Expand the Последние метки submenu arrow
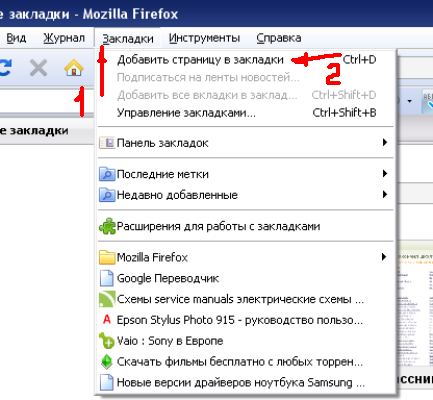 click(x=385, y=174)
